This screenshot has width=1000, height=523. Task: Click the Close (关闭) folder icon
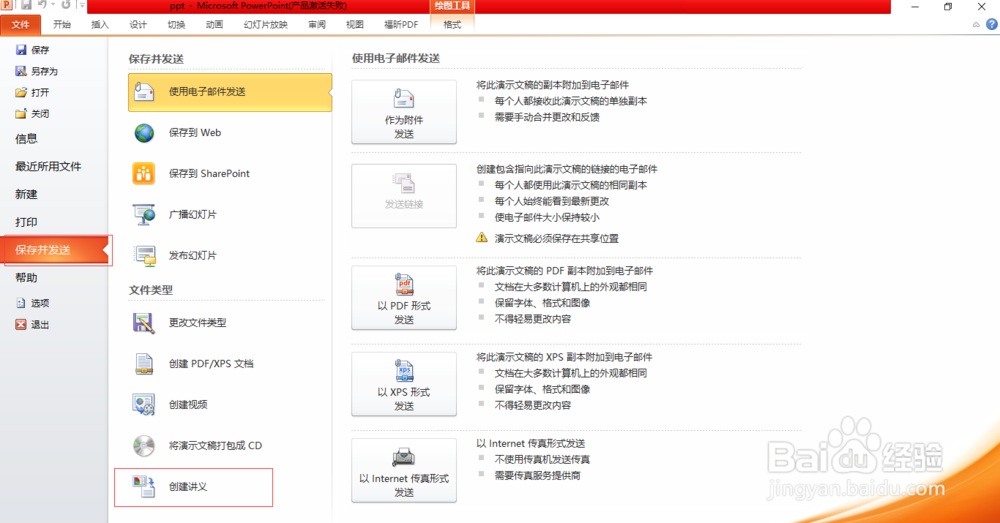tap(21, 114)
